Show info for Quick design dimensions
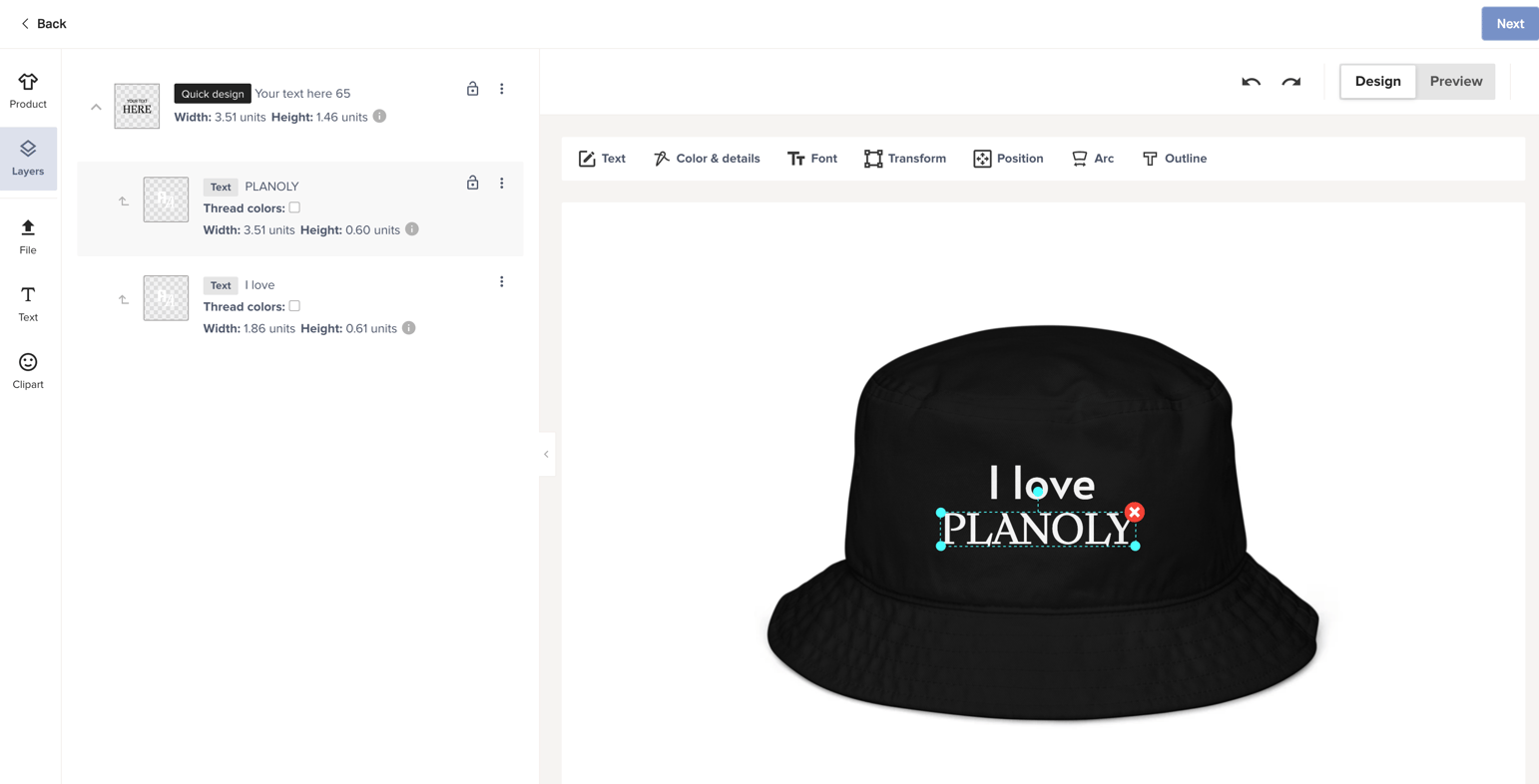 [379, 117]
